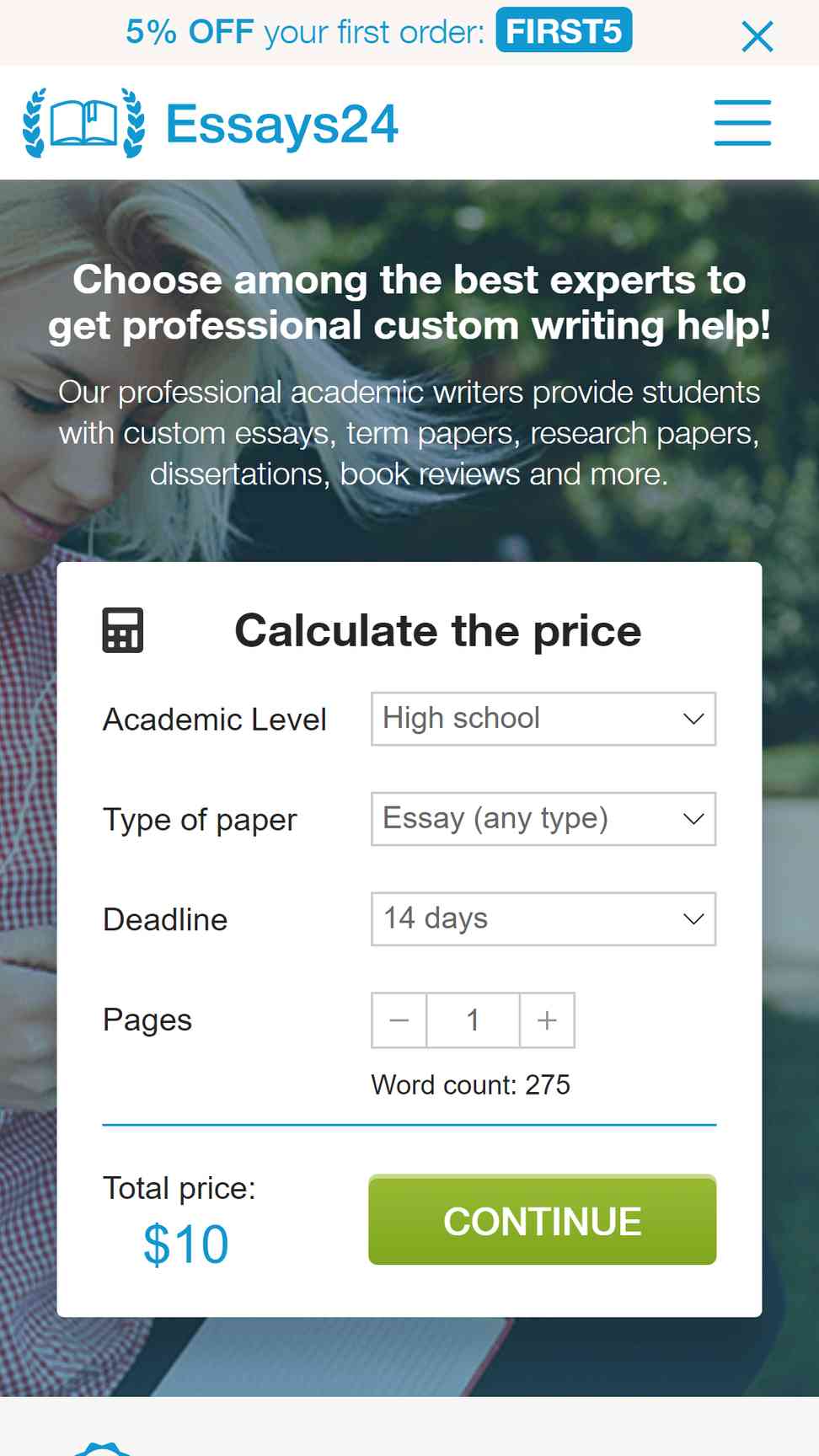Click the Deadline label
819x1456 pixels.
[x=165, y=919]
